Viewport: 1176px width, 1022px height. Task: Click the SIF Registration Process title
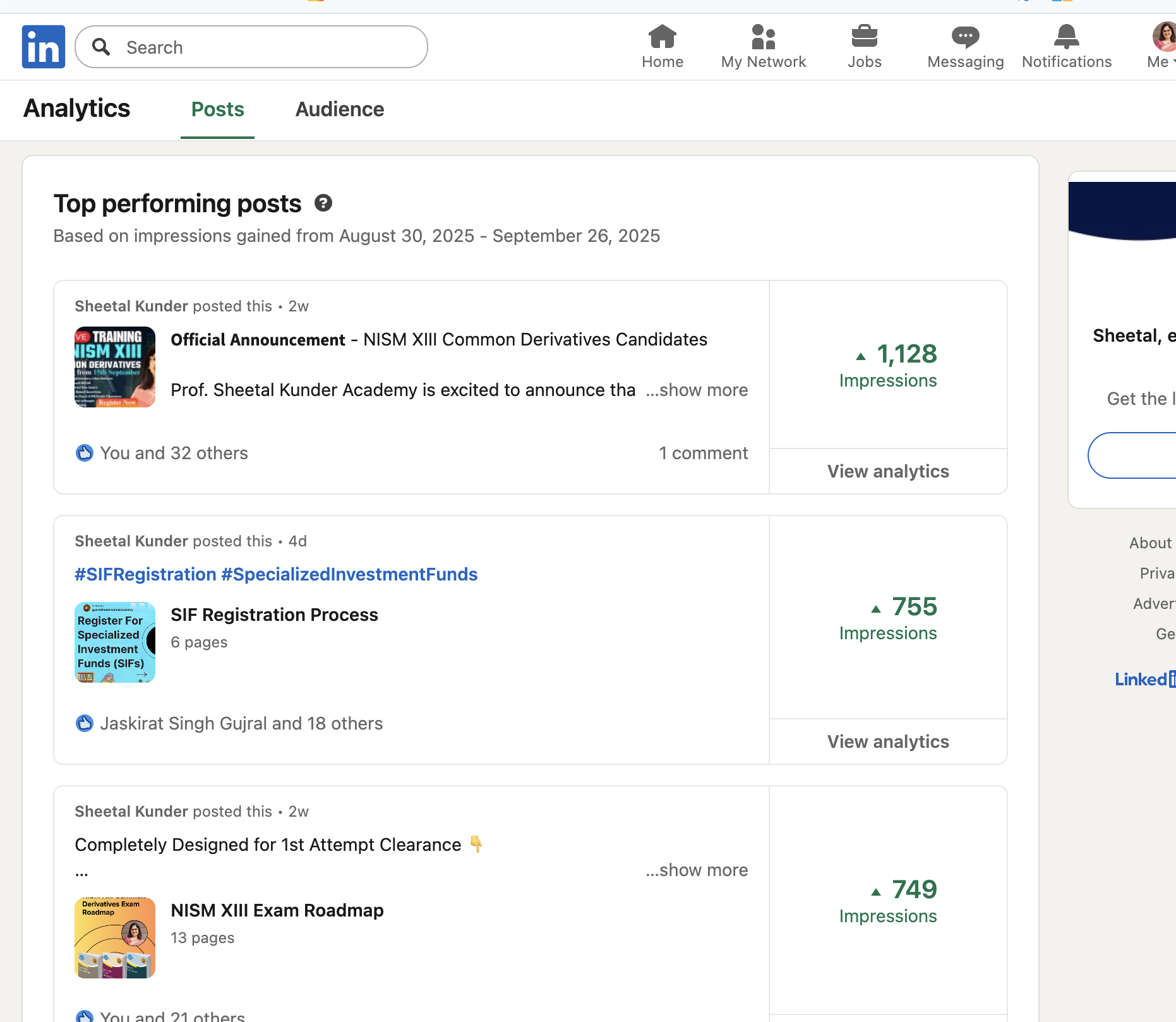pyautogui.click(x=275, y=615)
